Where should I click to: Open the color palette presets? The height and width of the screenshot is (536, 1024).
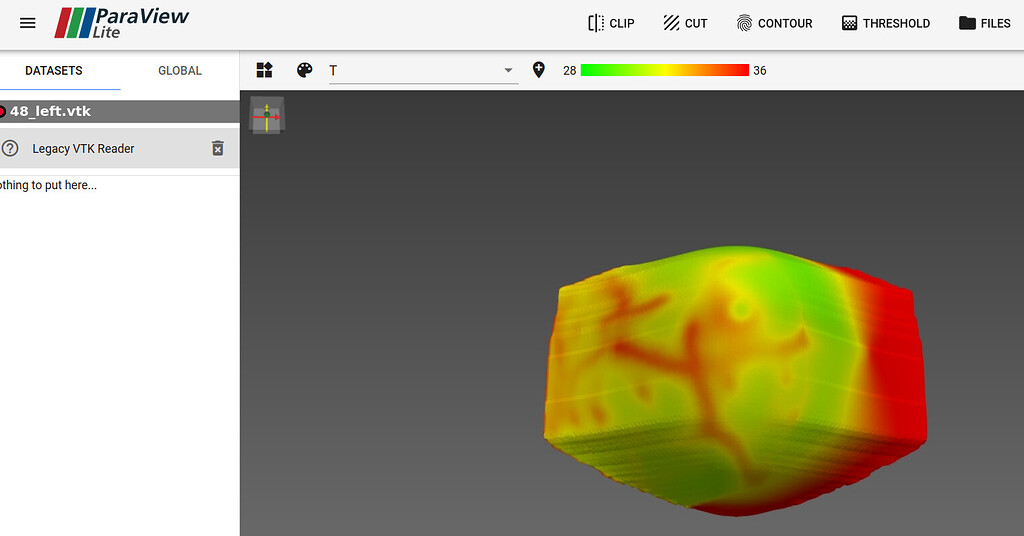coord(305,70)
